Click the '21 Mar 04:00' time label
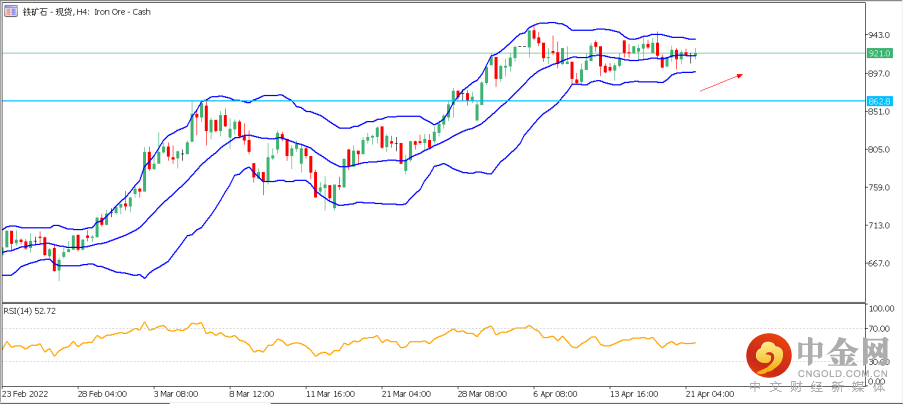 click(405, 395)
